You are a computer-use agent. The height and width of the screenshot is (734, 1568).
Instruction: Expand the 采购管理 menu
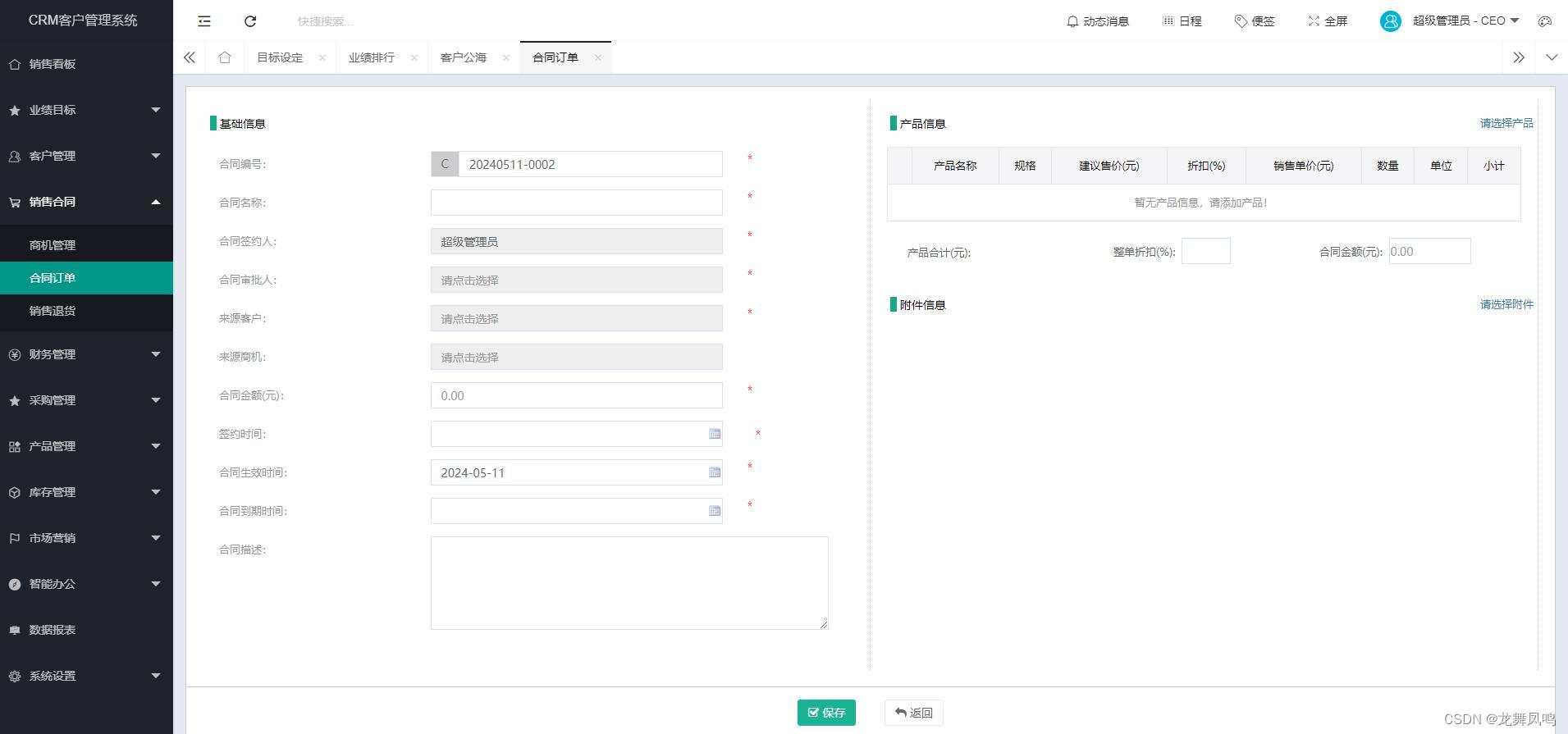click(86, 400)
